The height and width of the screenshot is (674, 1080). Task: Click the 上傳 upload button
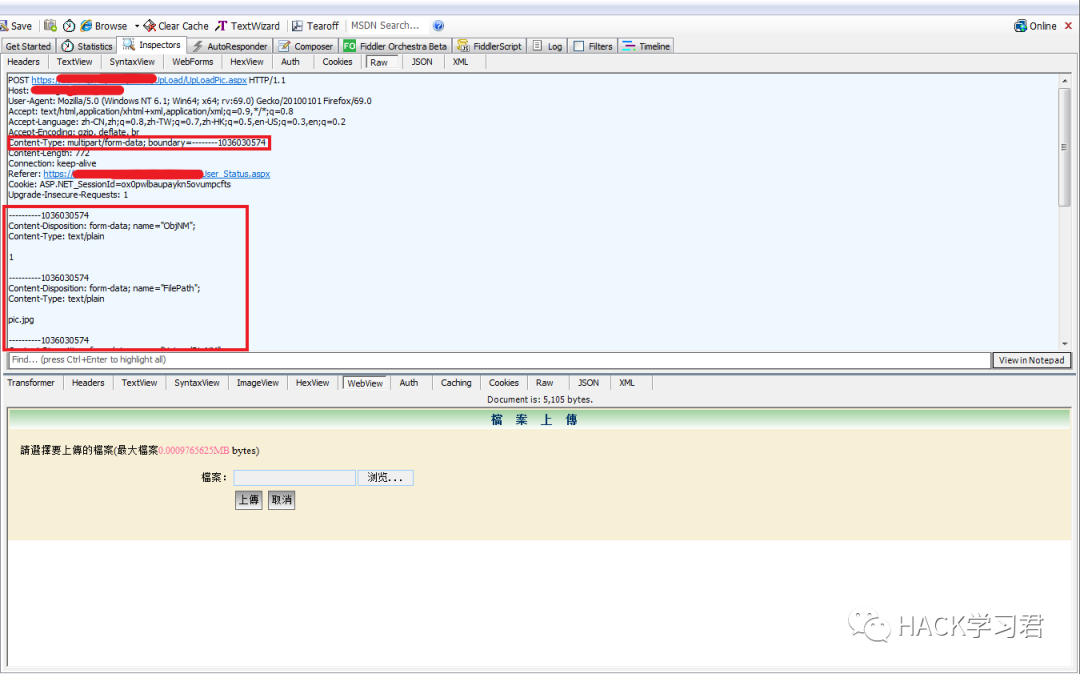pyautogui.click(x=249, y=500)
